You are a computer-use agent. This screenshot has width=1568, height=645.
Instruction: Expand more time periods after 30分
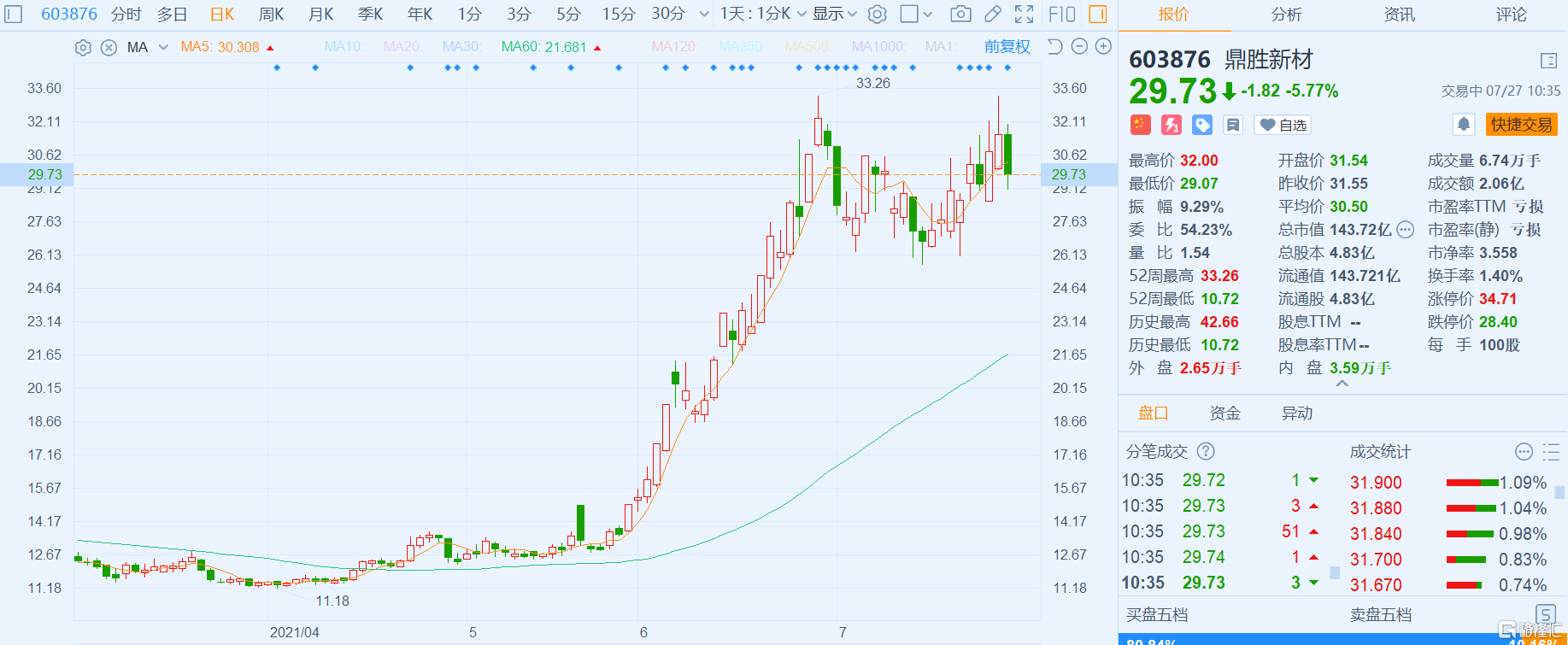pyautogui.click(x=704, y=15)
